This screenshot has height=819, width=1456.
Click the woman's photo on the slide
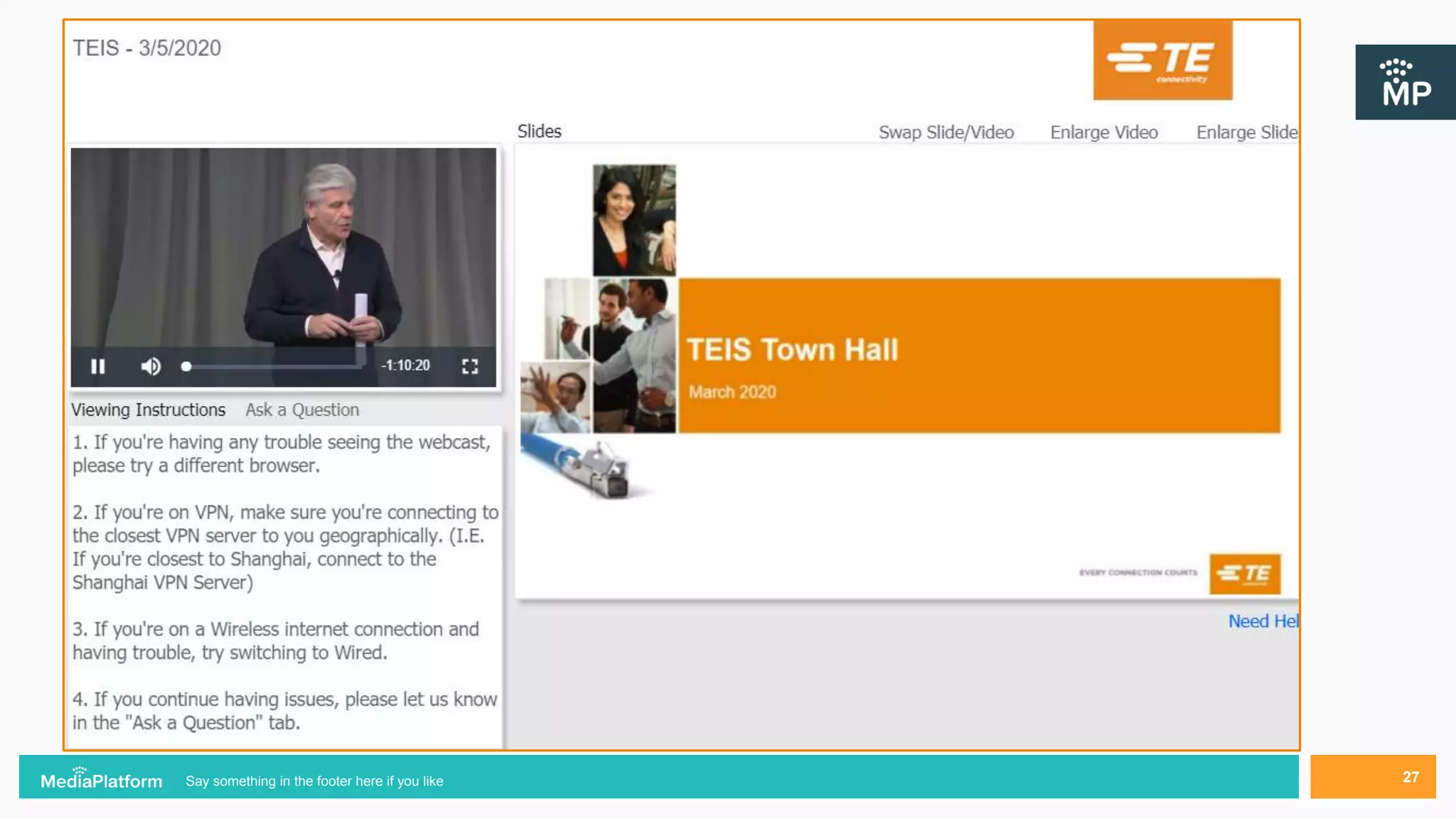click(634, 220)
